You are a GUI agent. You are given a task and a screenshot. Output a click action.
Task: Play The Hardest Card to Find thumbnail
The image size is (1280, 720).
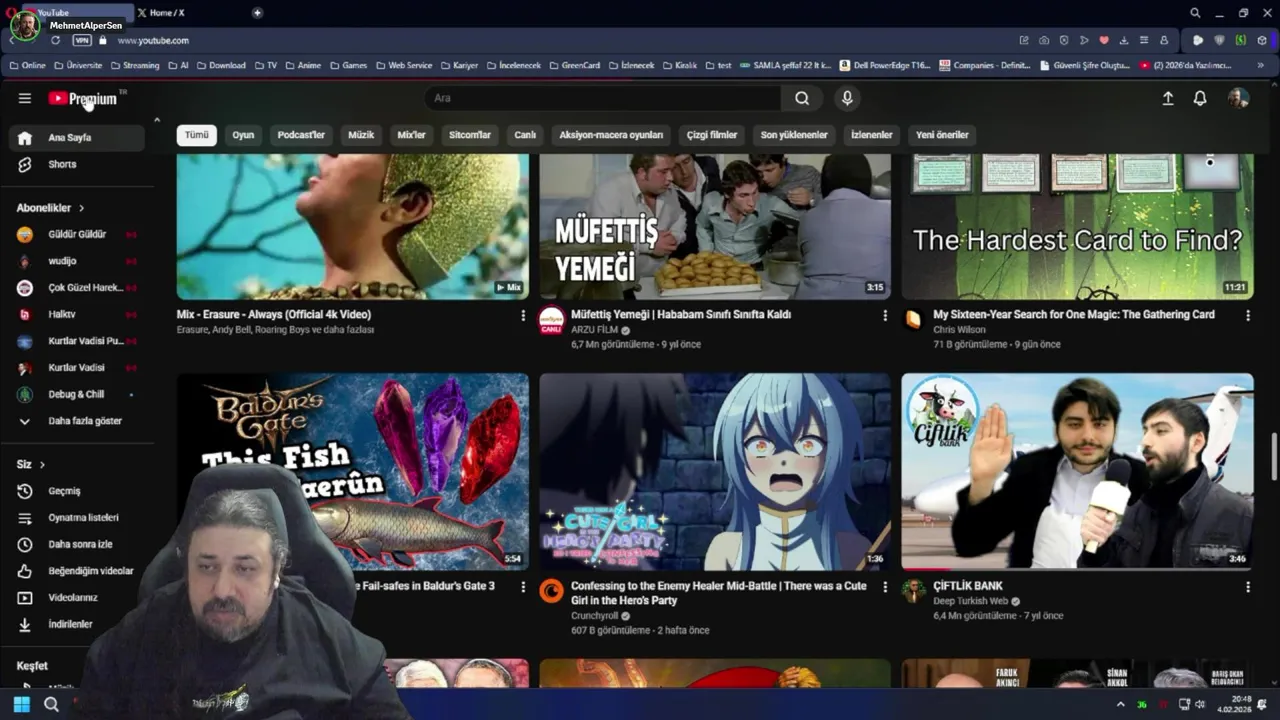(x=1077, y=227)
